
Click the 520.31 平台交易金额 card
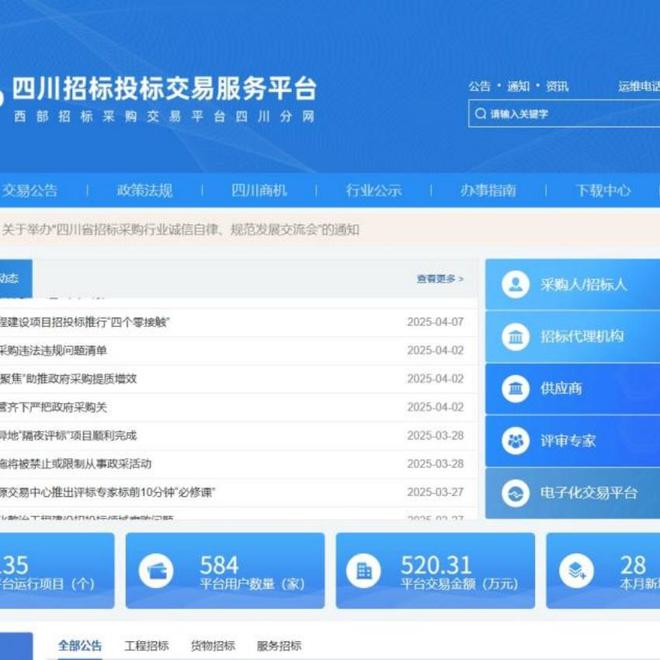(x=435, y=571)
